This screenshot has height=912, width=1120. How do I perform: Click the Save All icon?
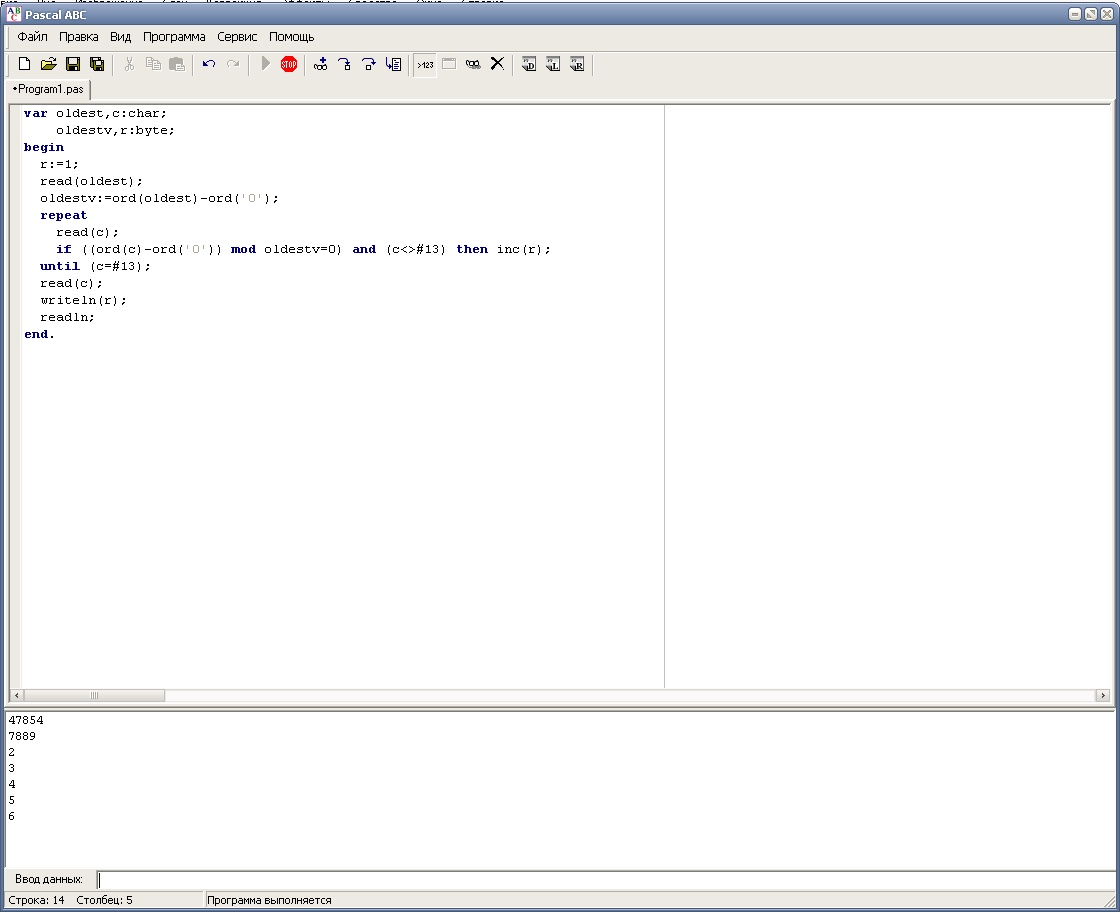point(97,65)
